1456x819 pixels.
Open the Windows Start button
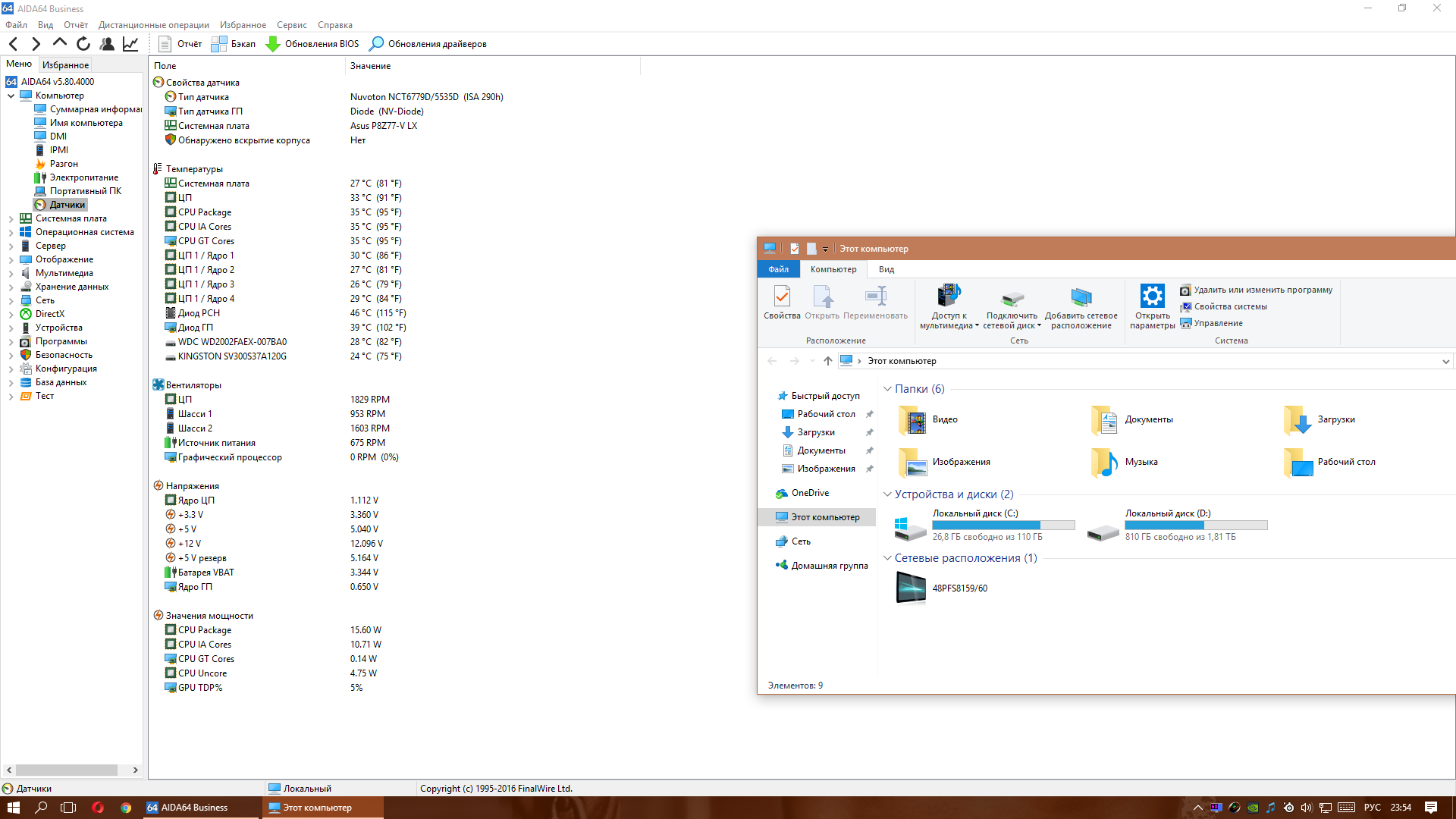[x=13, y=808]
